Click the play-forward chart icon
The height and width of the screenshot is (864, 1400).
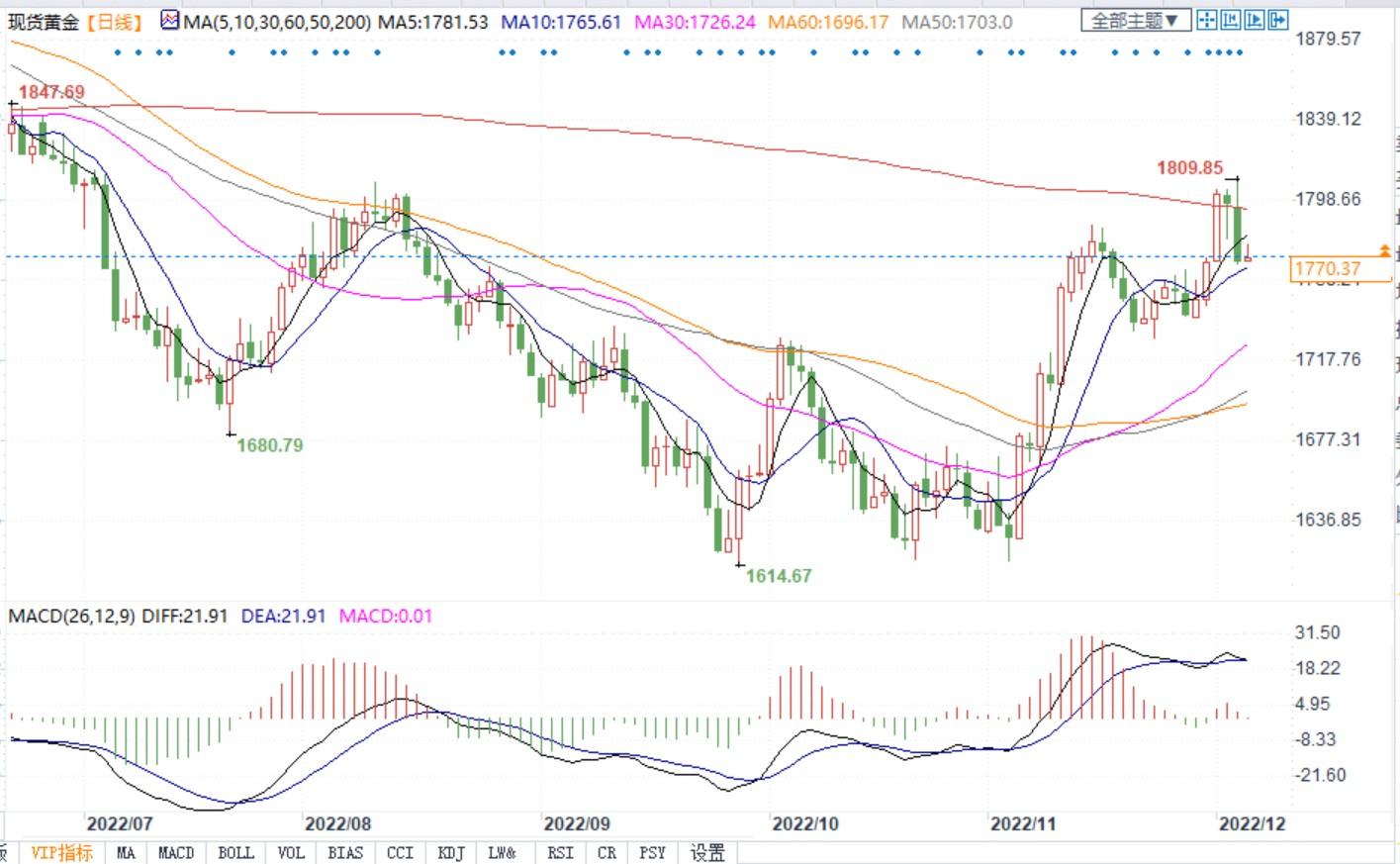(x=1254, y=20)
